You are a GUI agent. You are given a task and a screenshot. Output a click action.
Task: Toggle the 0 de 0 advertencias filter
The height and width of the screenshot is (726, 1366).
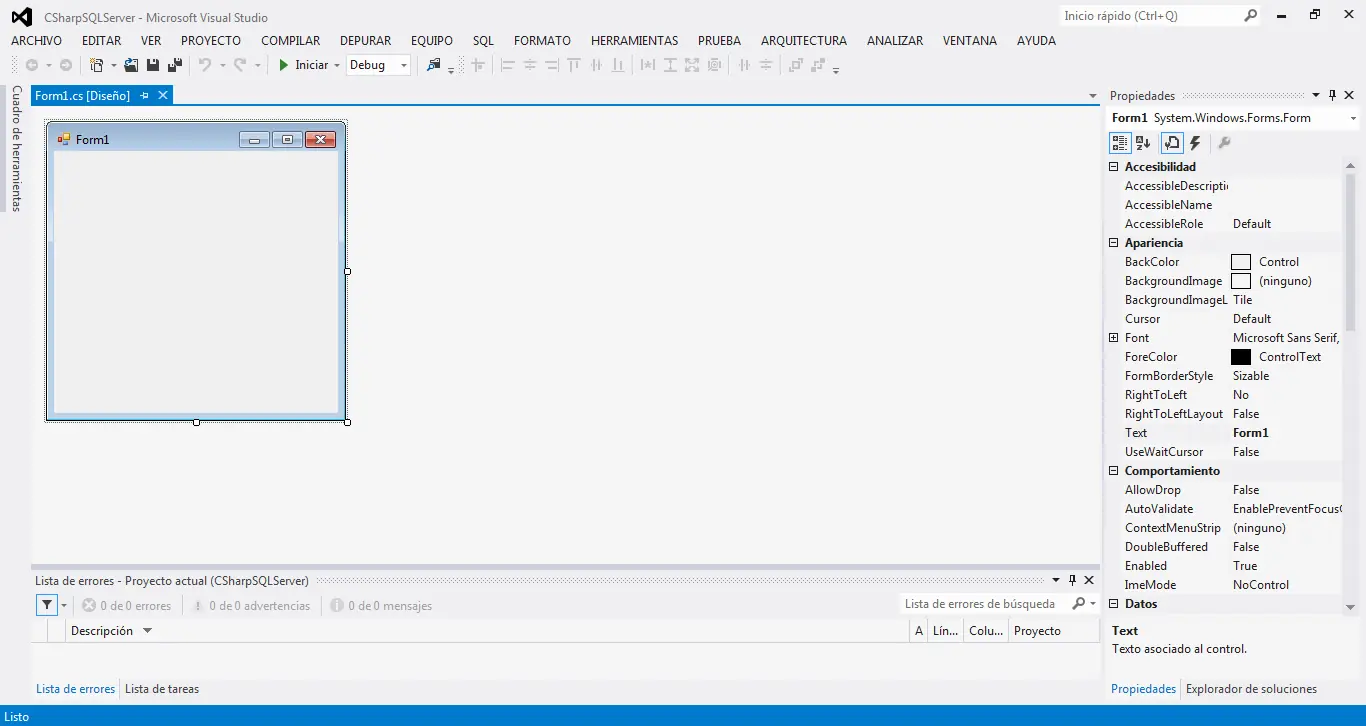pos(251,606)
